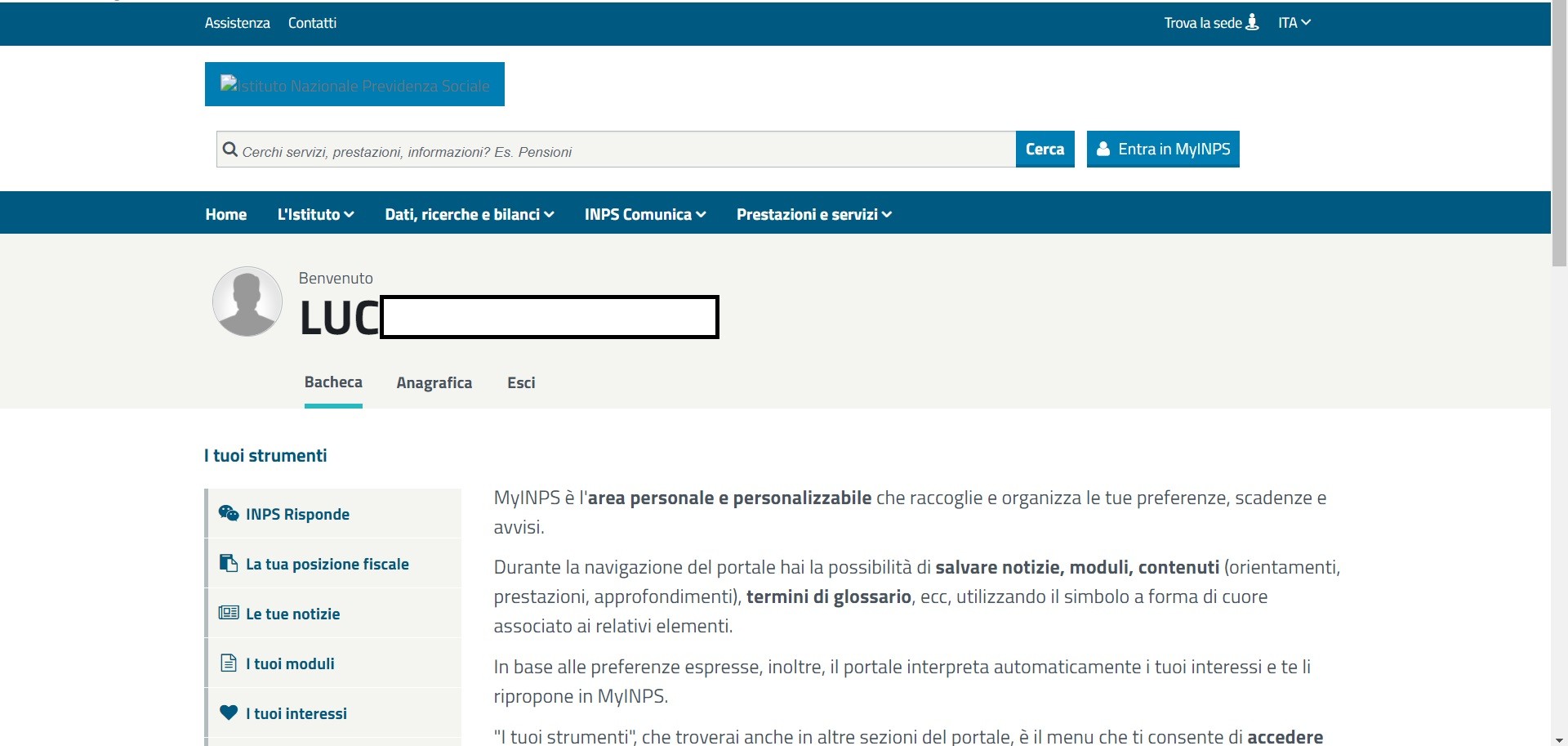Image resolution: width=1568 pixels, height=746 pixels.
Task: Expand the L'Istituto menu
Action: (x=315, y=214)
